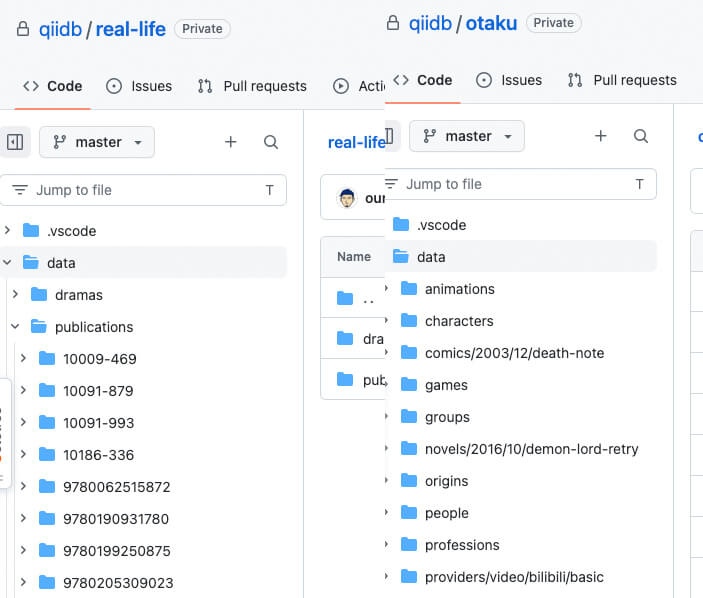Click folder icon beside 10009-469

tap(47, 359)
